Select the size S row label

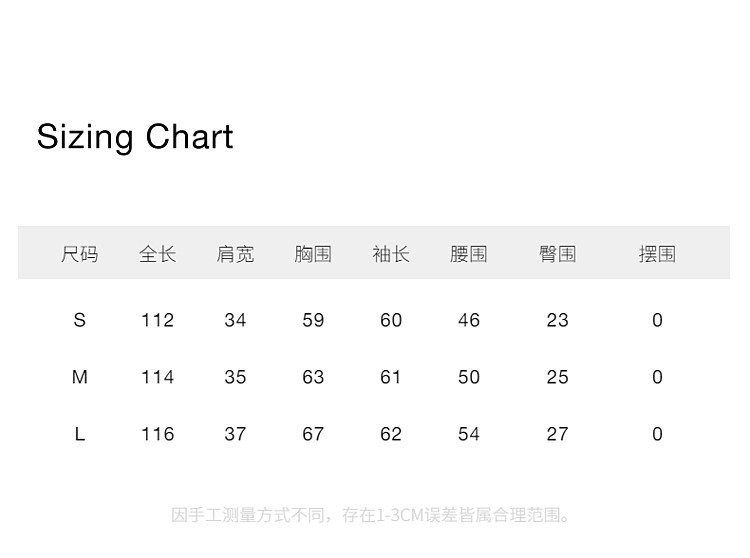tap(80, 320)
